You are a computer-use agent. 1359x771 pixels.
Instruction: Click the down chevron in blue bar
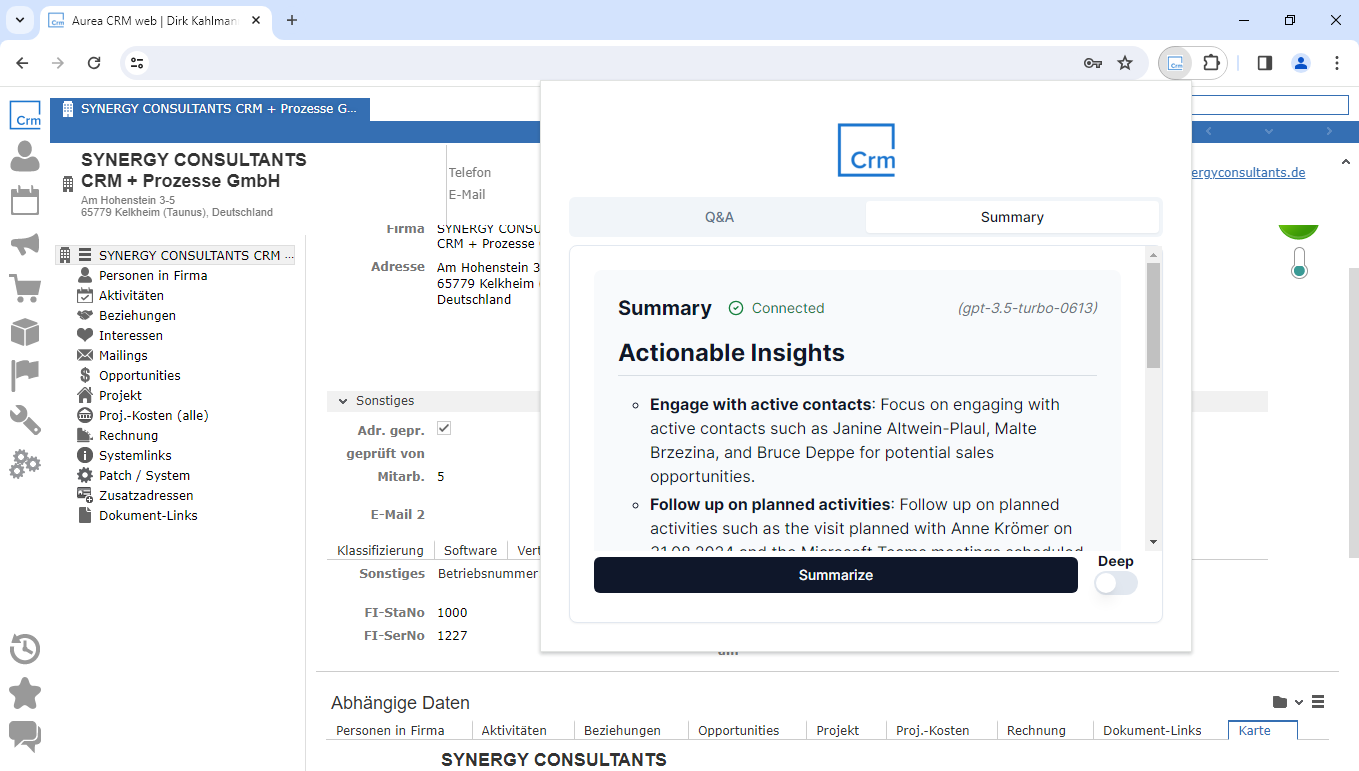pos(1269,131)
